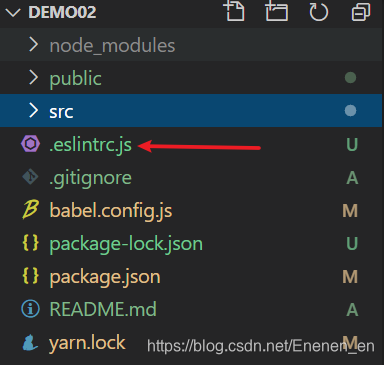Click the braces icon of package.json
The image size is (384, 365).
point(30,276)
